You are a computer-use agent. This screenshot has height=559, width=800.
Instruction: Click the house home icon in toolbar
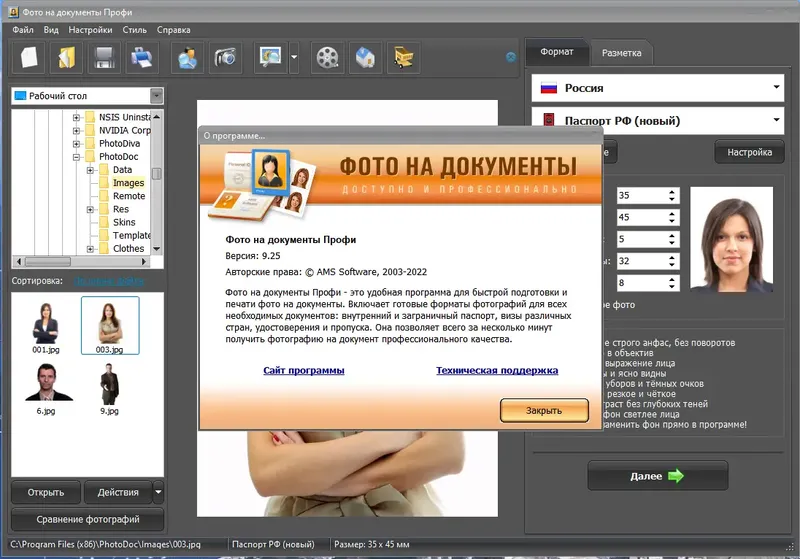[x=365, y=58]
